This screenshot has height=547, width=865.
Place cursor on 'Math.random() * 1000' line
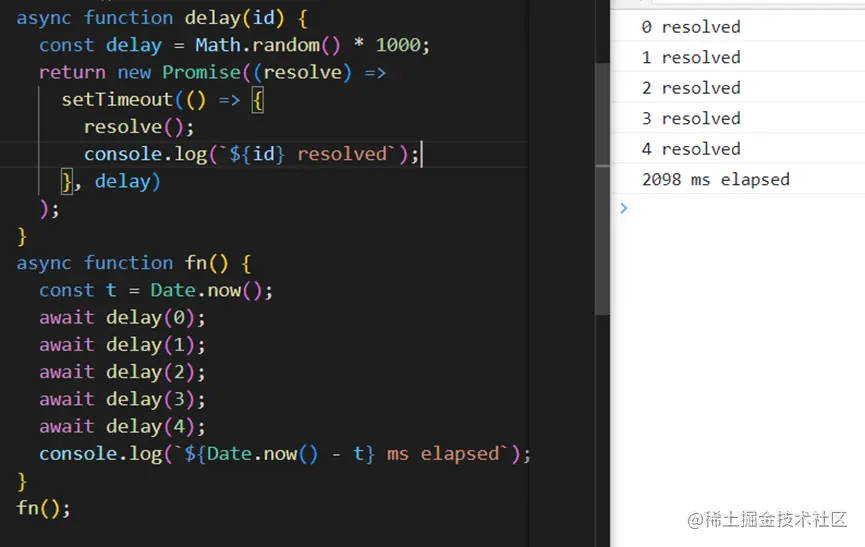click(x=234, y=45)
